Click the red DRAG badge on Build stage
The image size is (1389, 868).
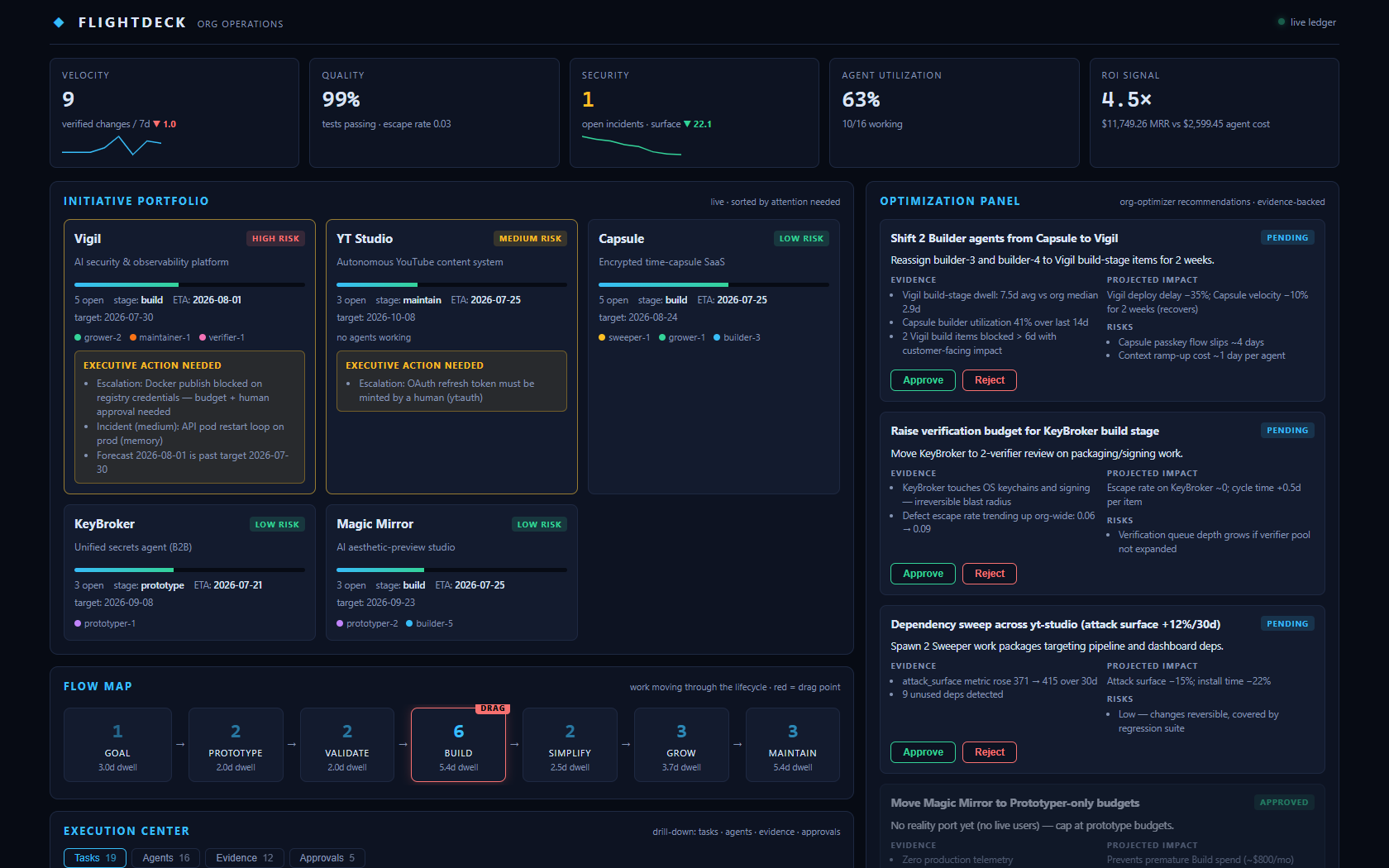[493, 708]
